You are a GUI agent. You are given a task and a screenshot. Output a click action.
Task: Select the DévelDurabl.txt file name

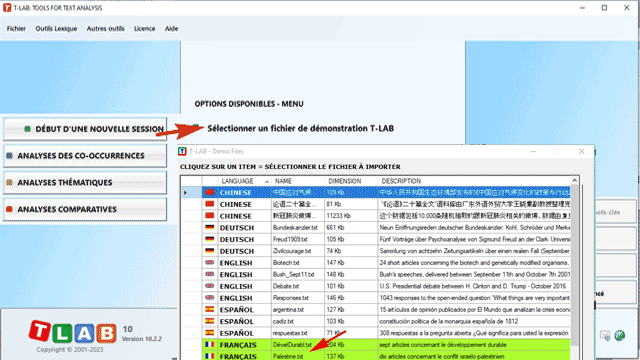292,345
